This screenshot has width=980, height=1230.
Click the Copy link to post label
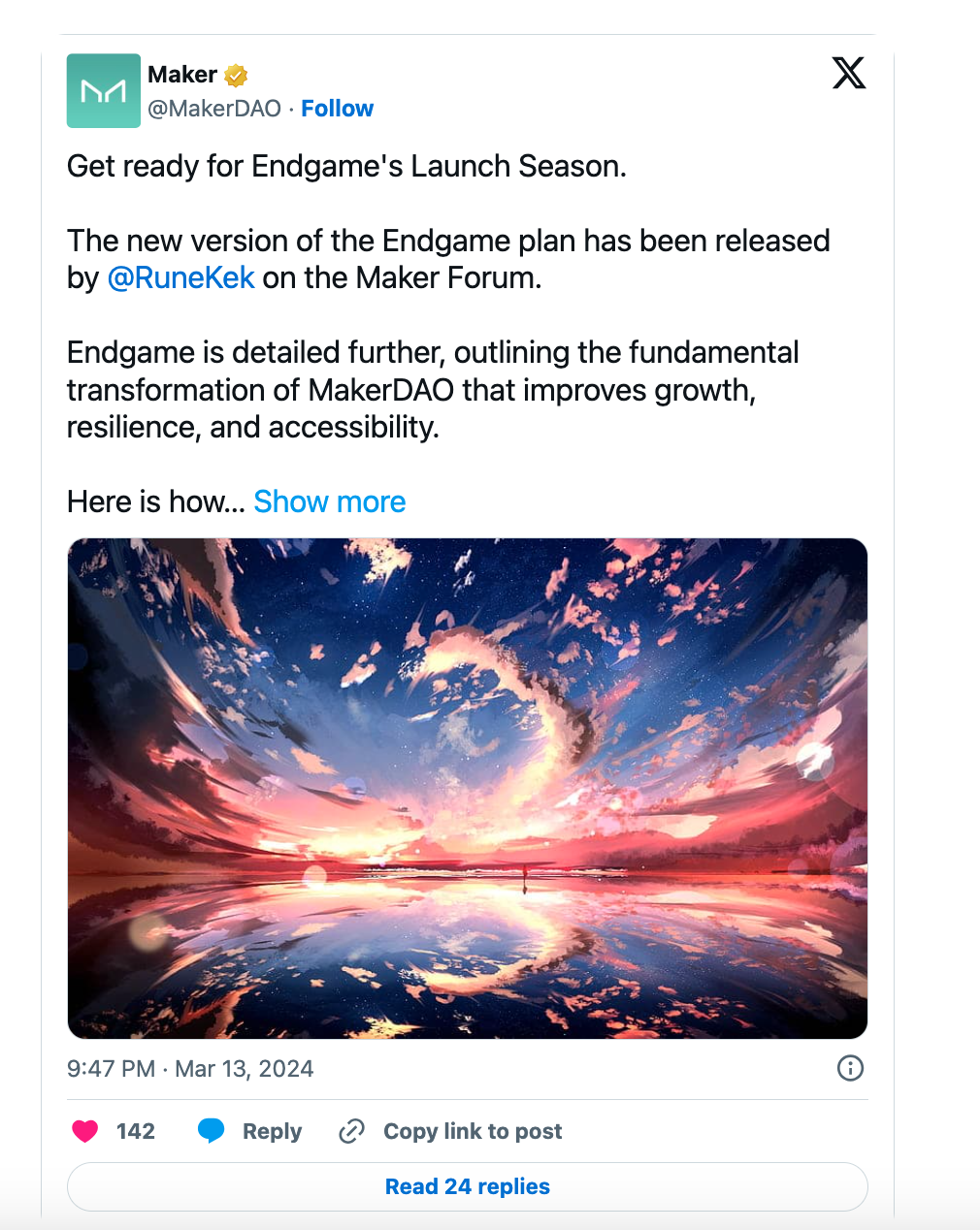[473, 1131]
